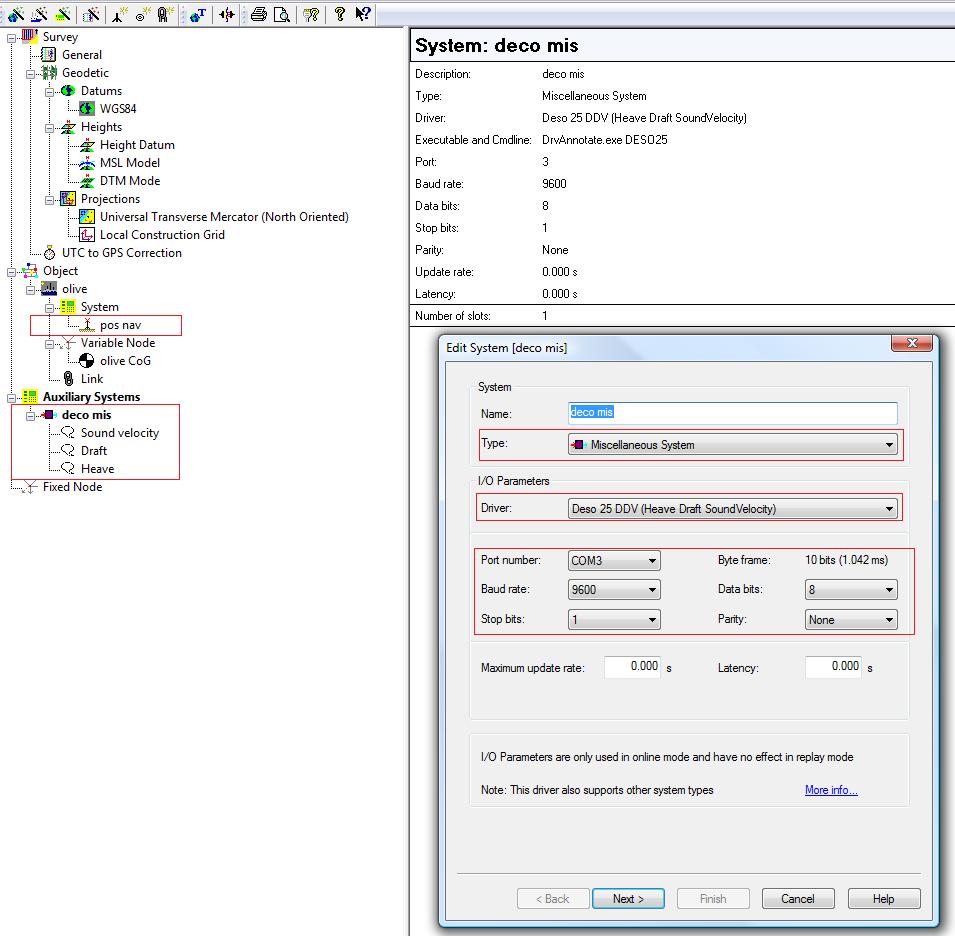Select the olive CoG node icon

tap(87, 361)
